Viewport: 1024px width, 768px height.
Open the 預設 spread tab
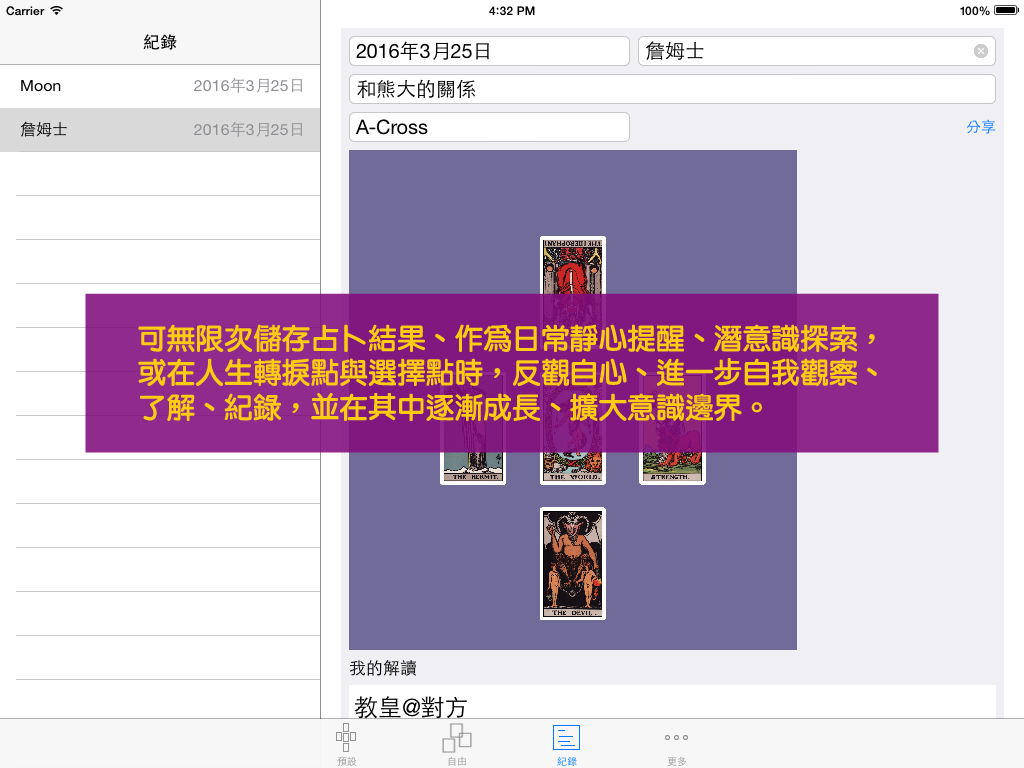coord(346,744)
